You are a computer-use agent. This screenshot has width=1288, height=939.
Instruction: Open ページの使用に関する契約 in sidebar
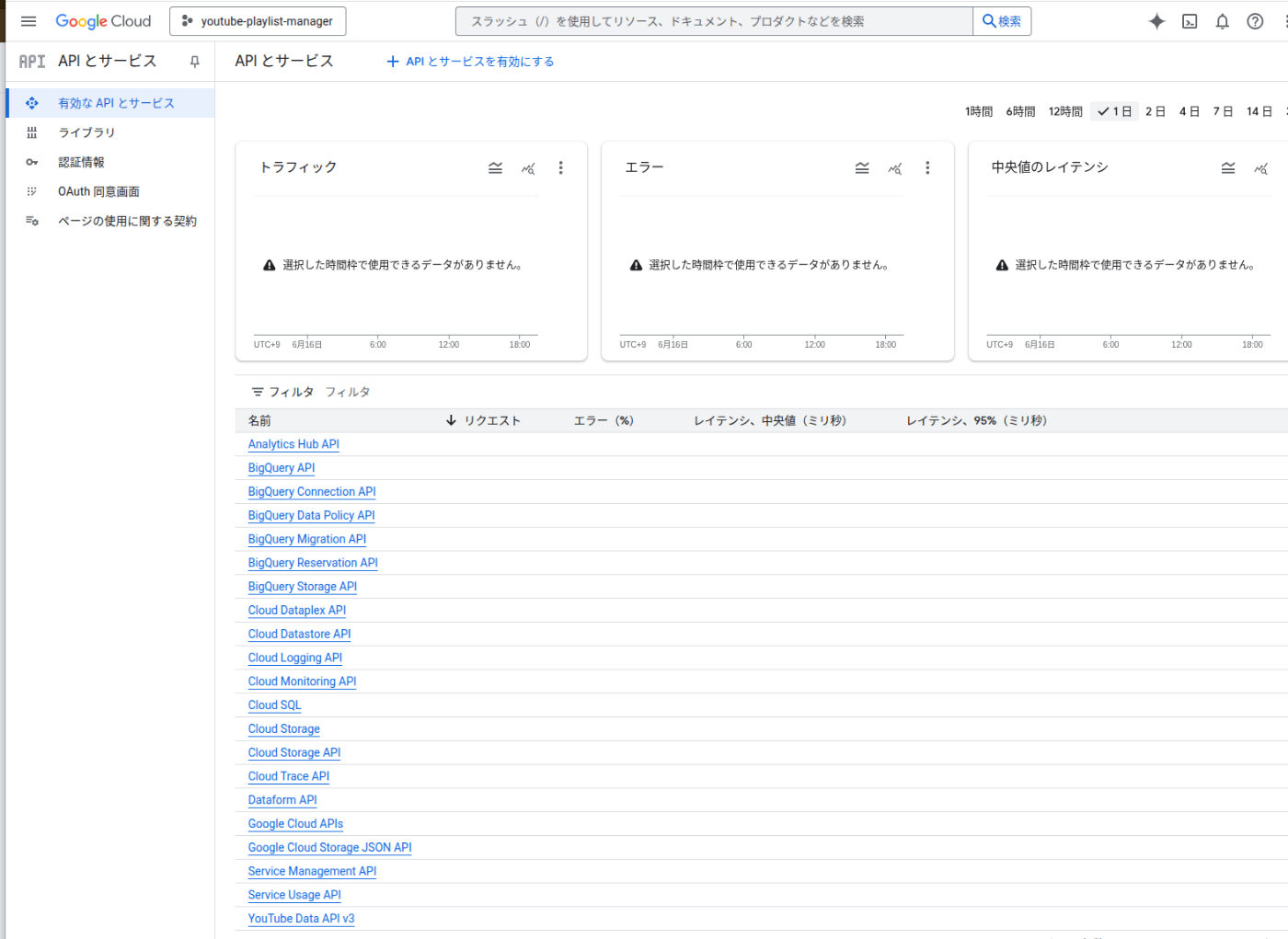tap(110, 221)
